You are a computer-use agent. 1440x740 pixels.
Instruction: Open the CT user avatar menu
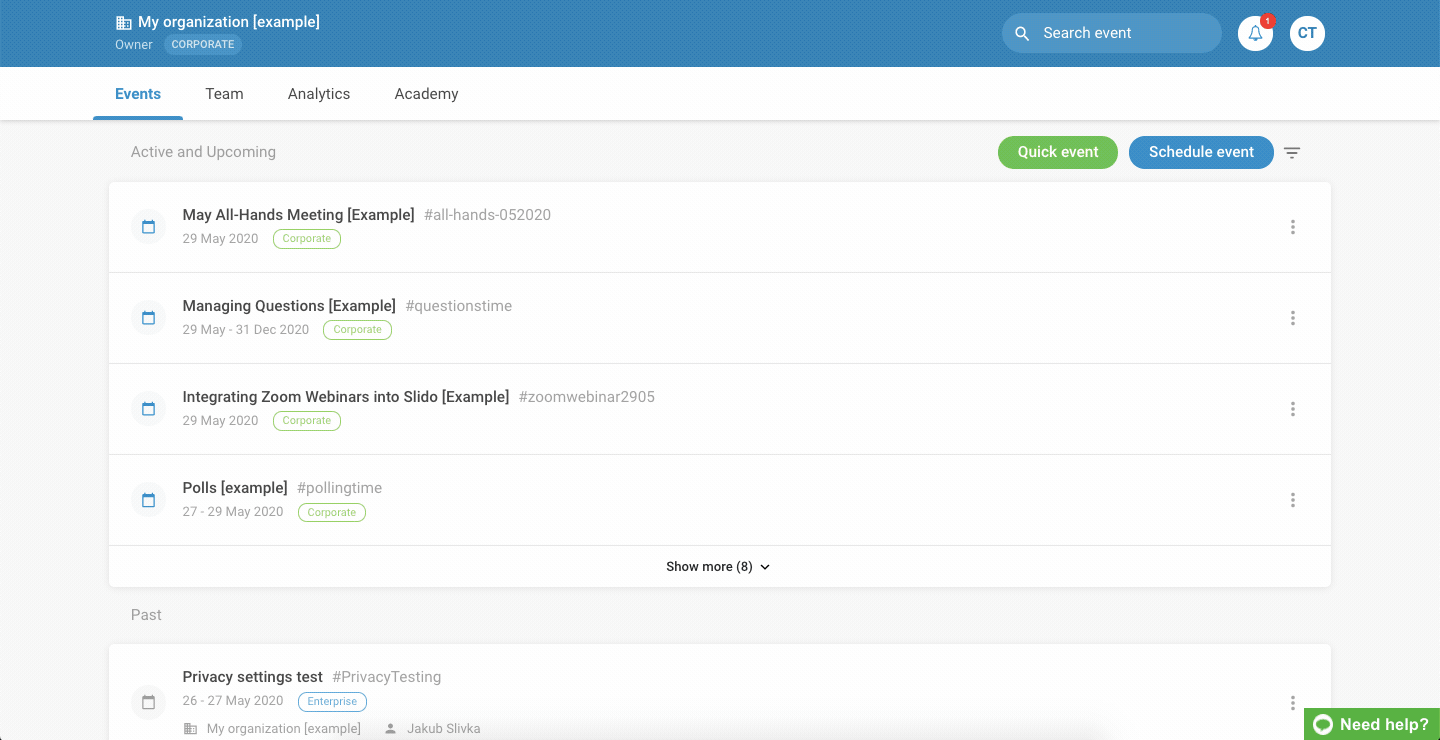[x=1307, y=33]
